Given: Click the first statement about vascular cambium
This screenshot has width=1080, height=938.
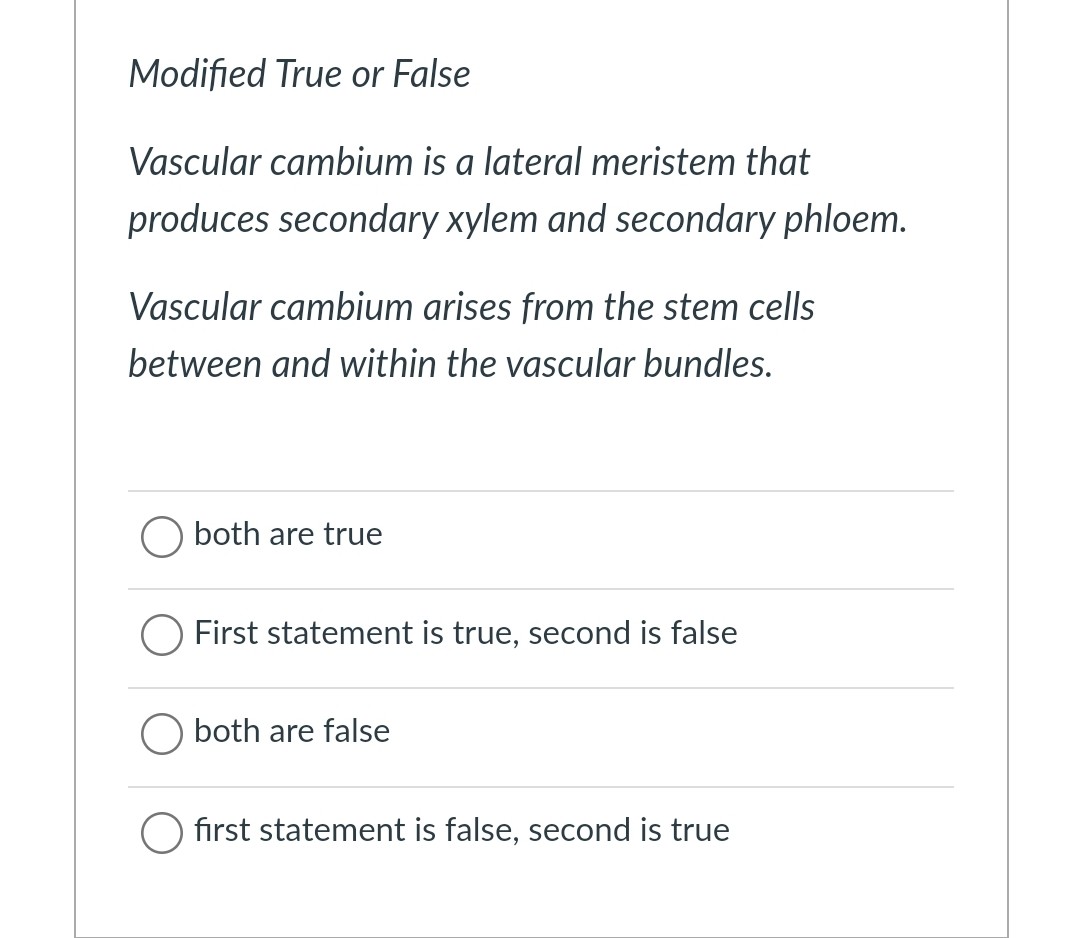Looking at the screenshot, I should pos(516,190).
